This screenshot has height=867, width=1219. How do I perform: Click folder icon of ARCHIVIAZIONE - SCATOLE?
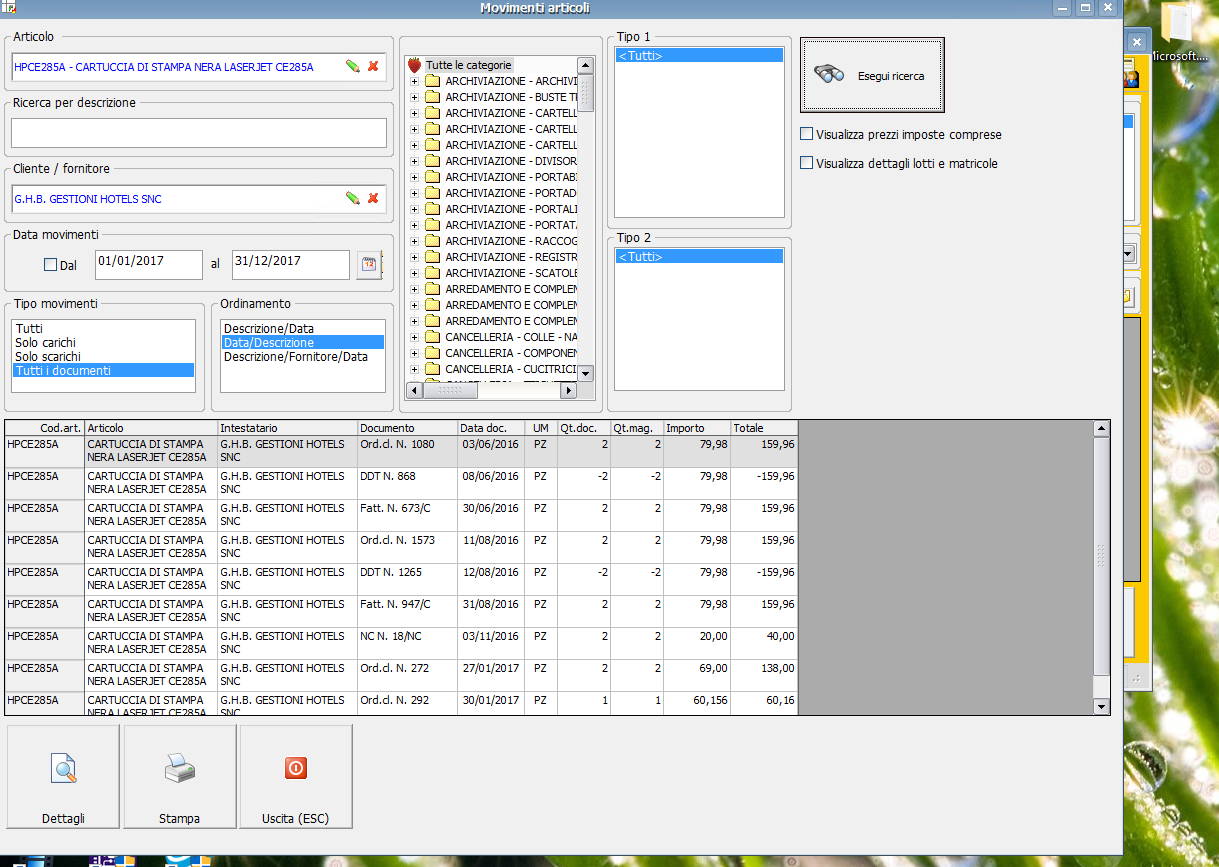coord(432,273)
